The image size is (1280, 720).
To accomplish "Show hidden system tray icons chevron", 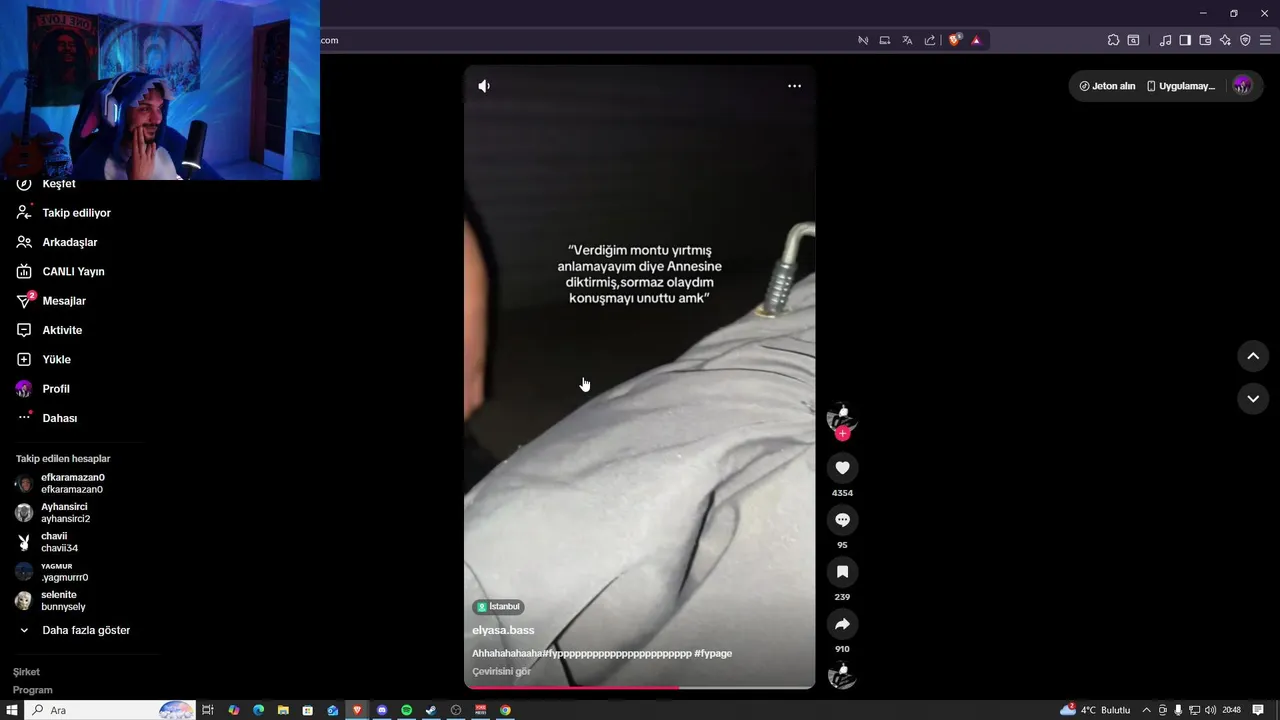I will (x=1146, y=710).
